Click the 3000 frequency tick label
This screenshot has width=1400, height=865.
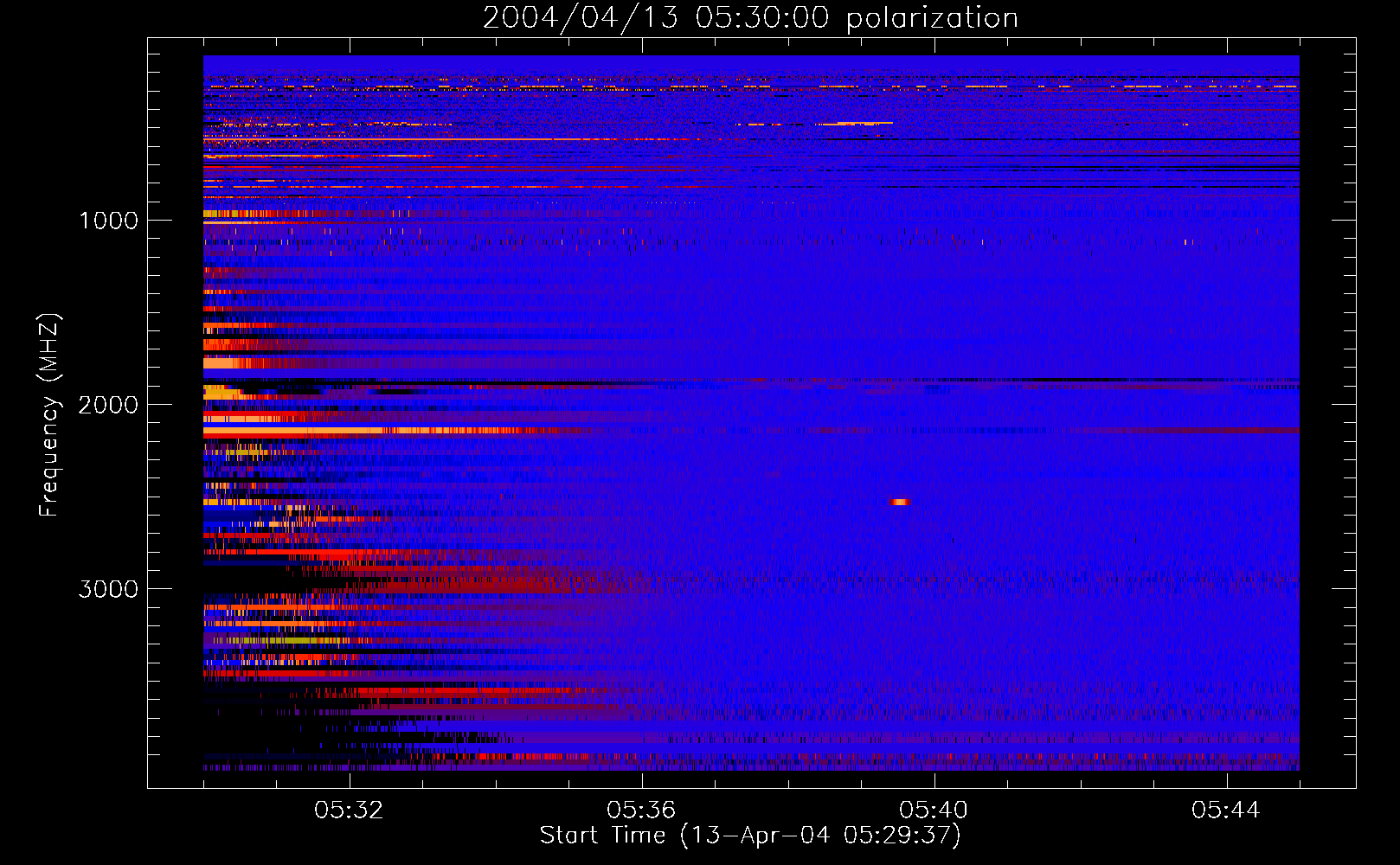coord(108,589)
